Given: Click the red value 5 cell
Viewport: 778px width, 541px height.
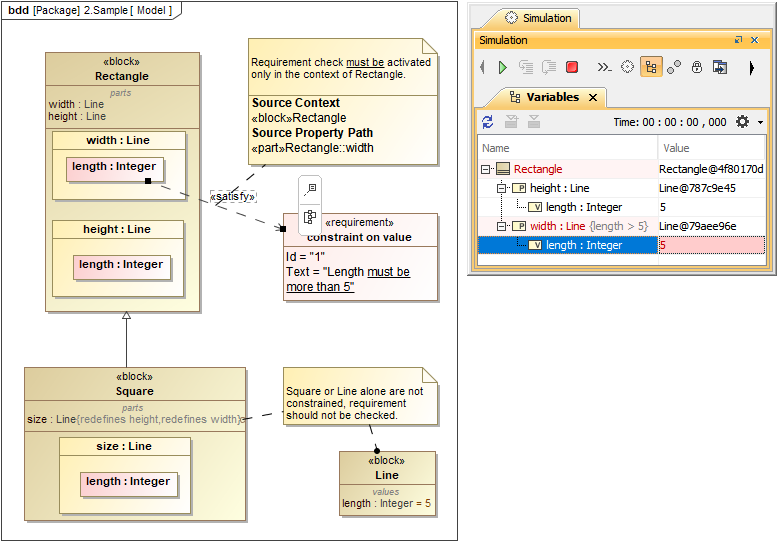Looking at the screenshot, I should (710, 245).
